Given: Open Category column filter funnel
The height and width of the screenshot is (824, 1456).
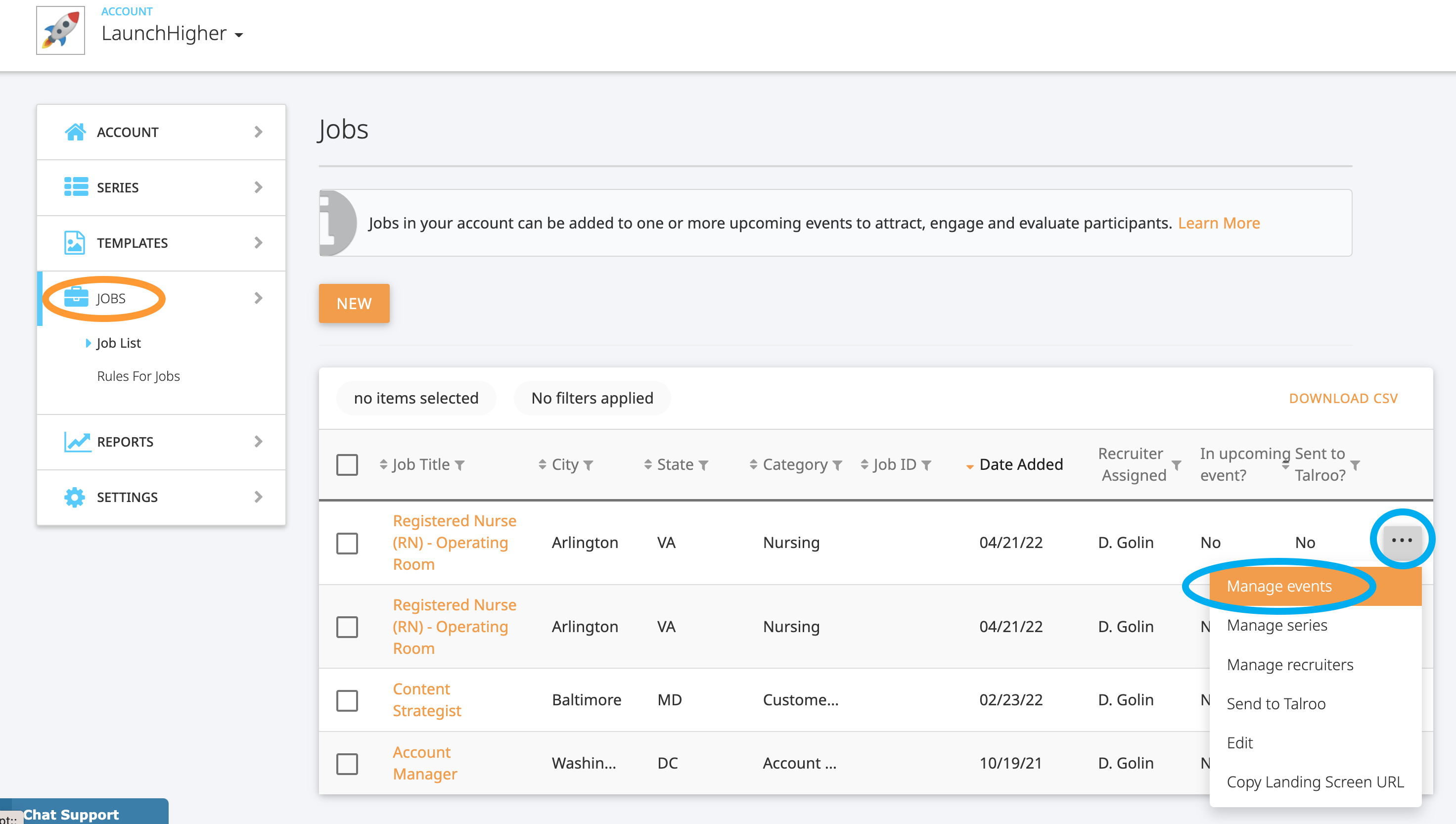Looking at the screenshot, I should [x=837, y=465].
